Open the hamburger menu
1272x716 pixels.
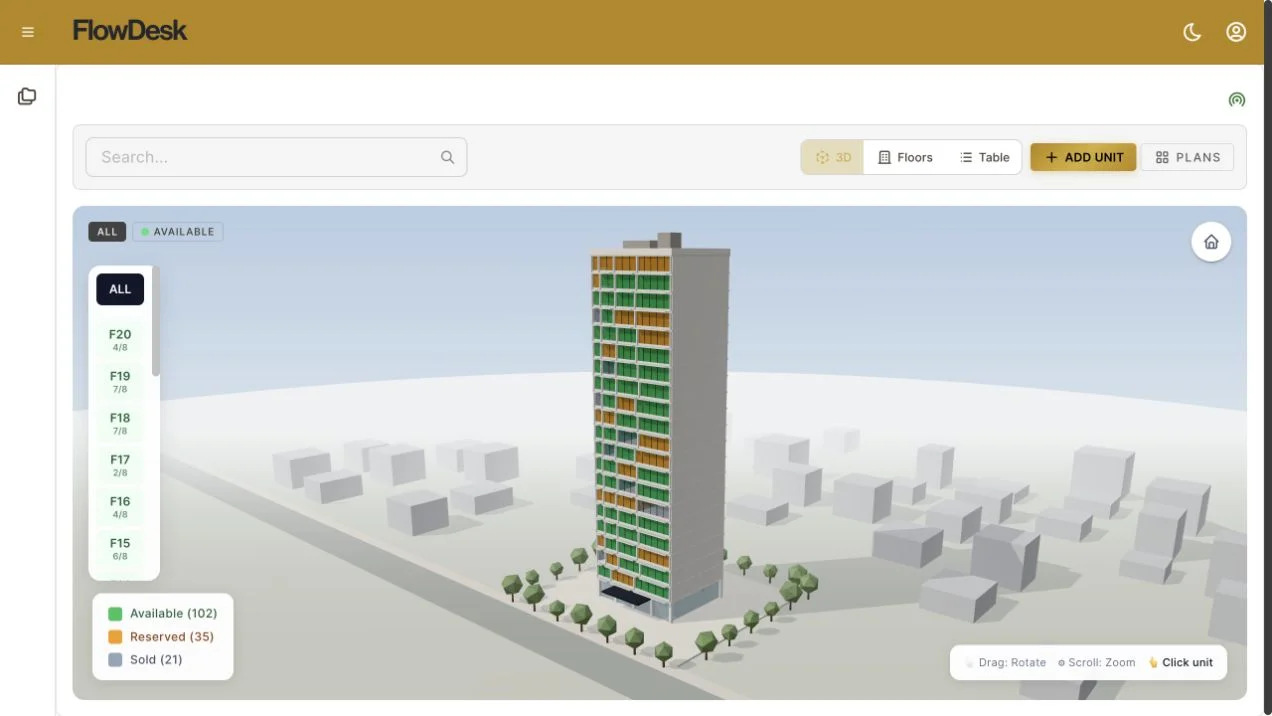point(28,32)
